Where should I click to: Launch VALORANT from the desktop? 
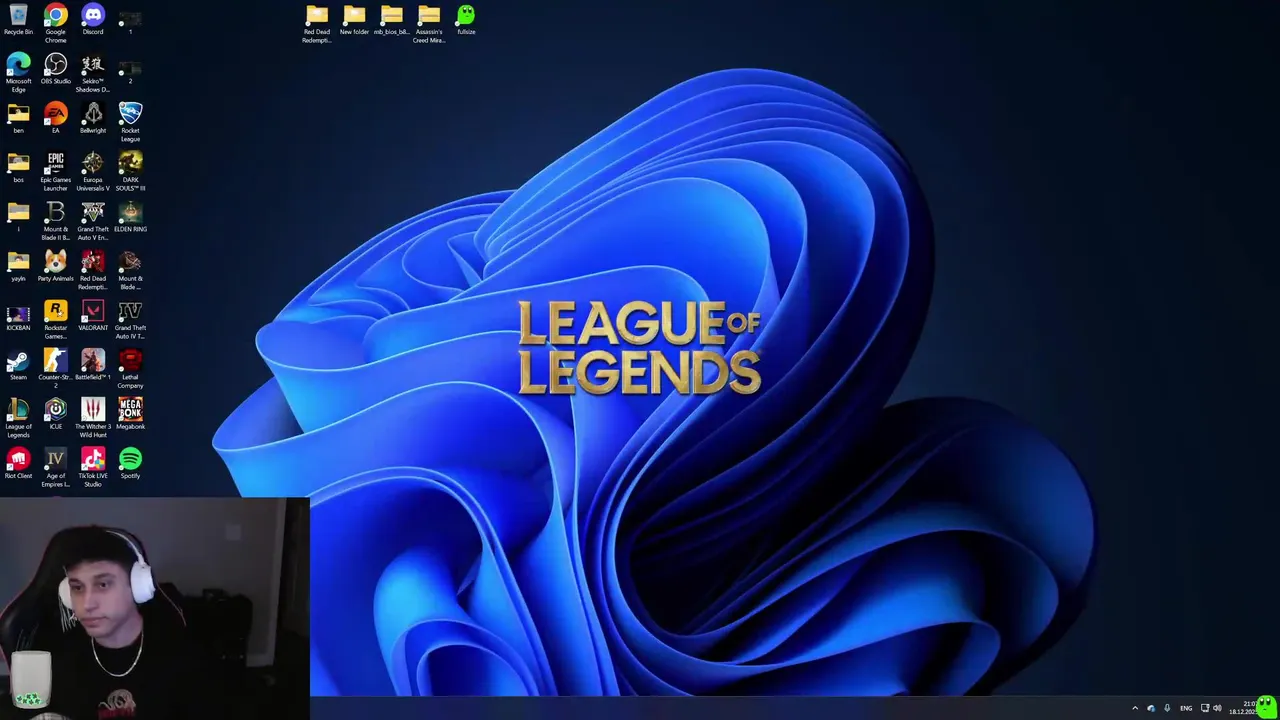[93, 316]
